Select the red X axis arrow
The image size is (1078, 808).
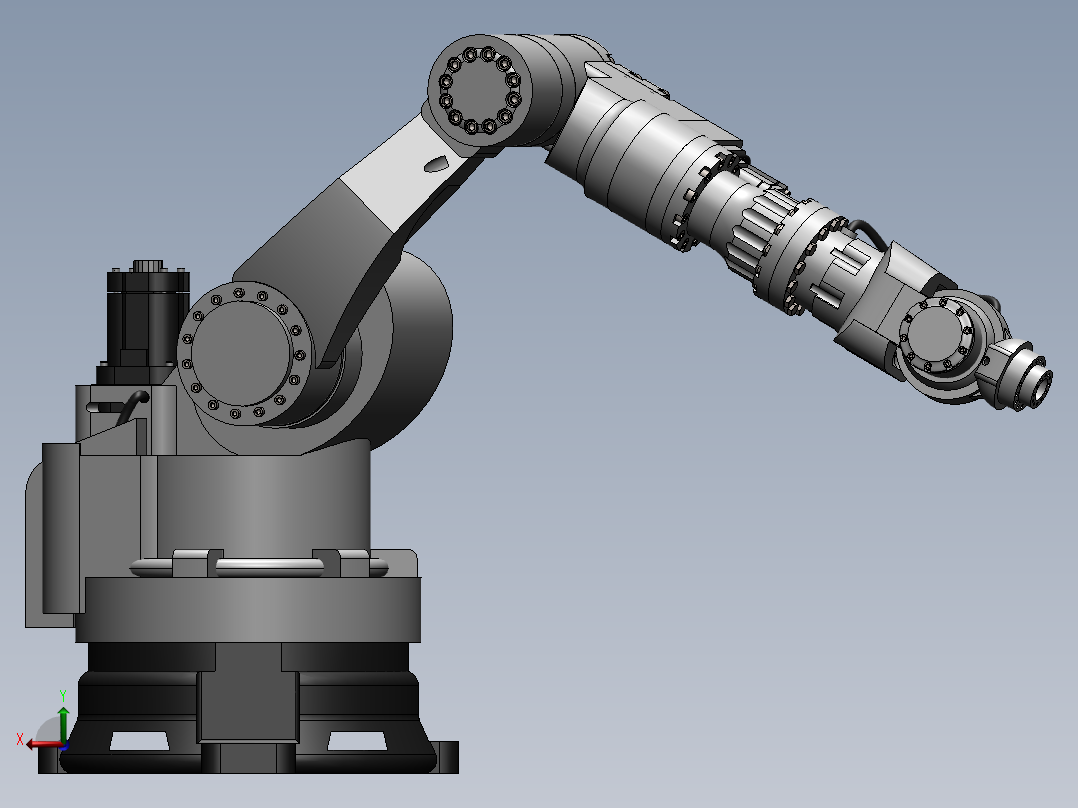40,743
